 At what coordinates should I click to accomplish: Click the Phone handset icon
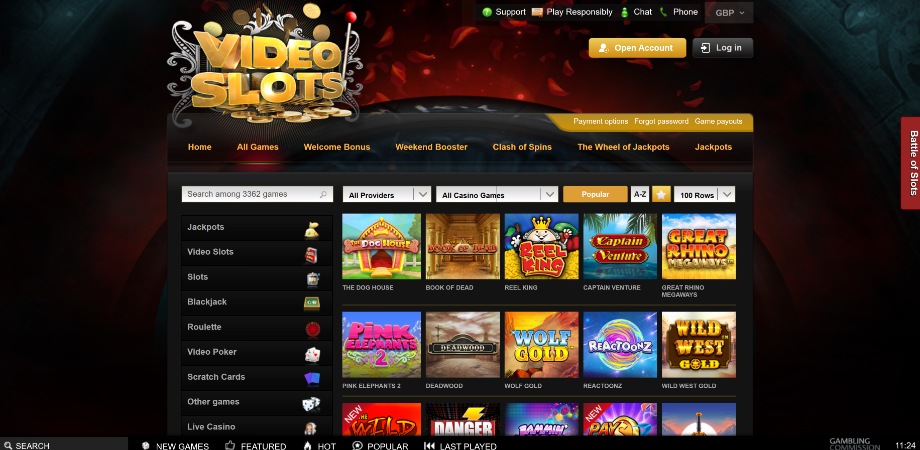tap(664, 12)
